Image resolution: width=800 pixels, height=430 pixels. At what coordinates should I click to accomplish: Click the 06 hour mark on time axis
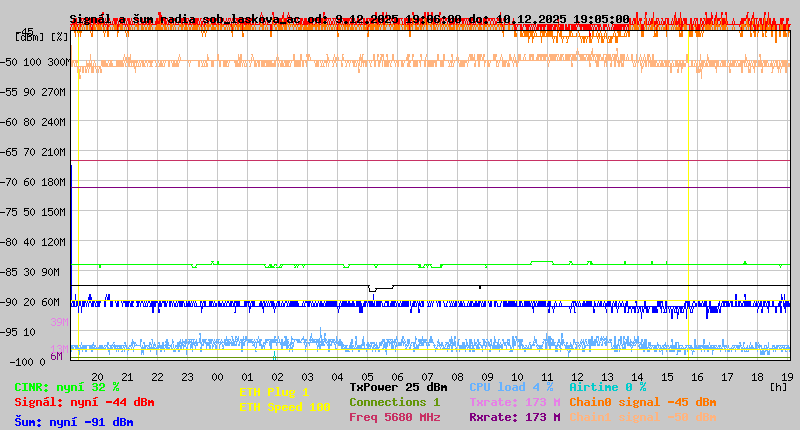(x=397, y=377)
